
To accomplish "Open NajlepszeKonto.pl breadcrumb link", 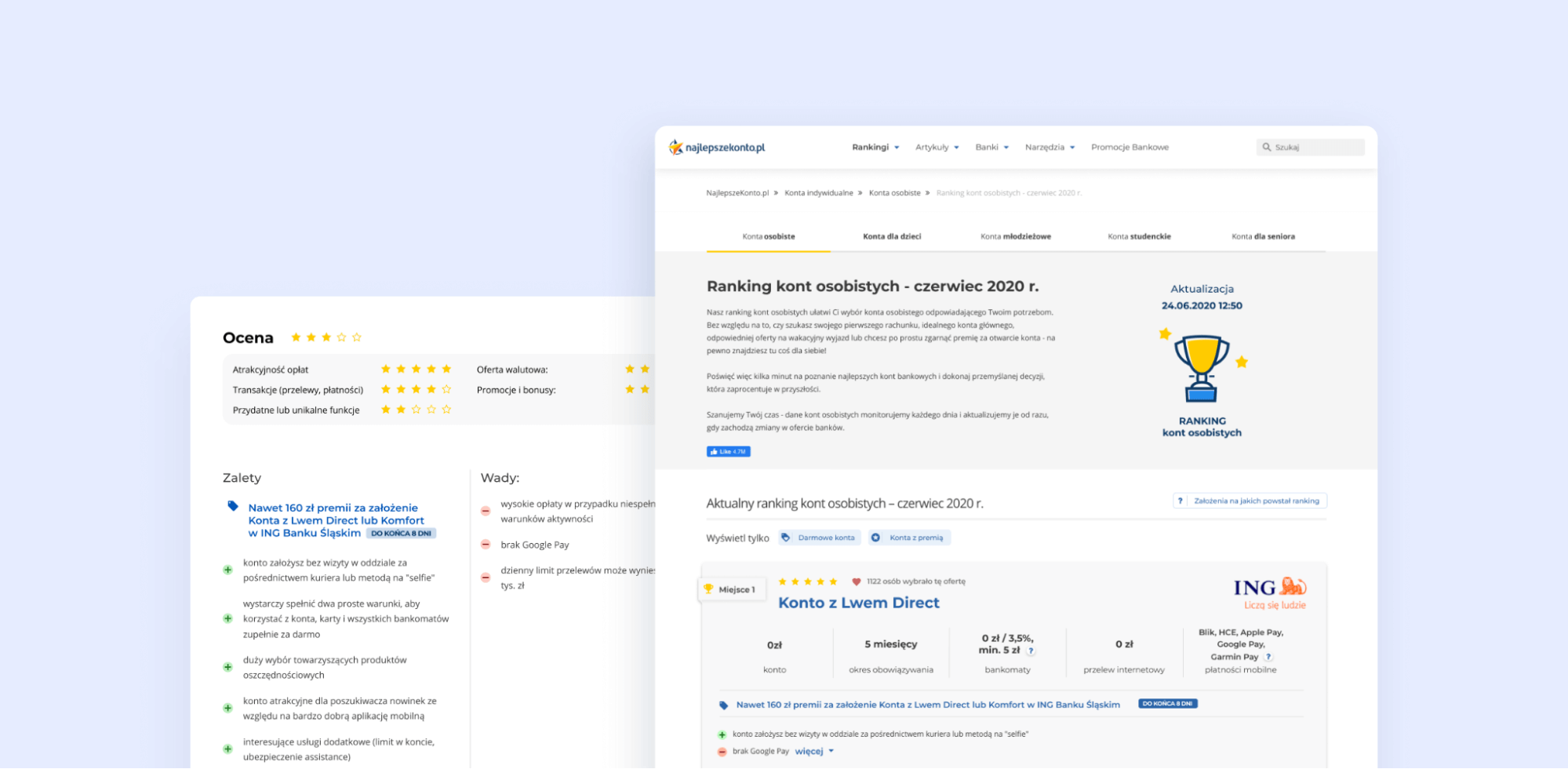I will click(x=737, y=193).
